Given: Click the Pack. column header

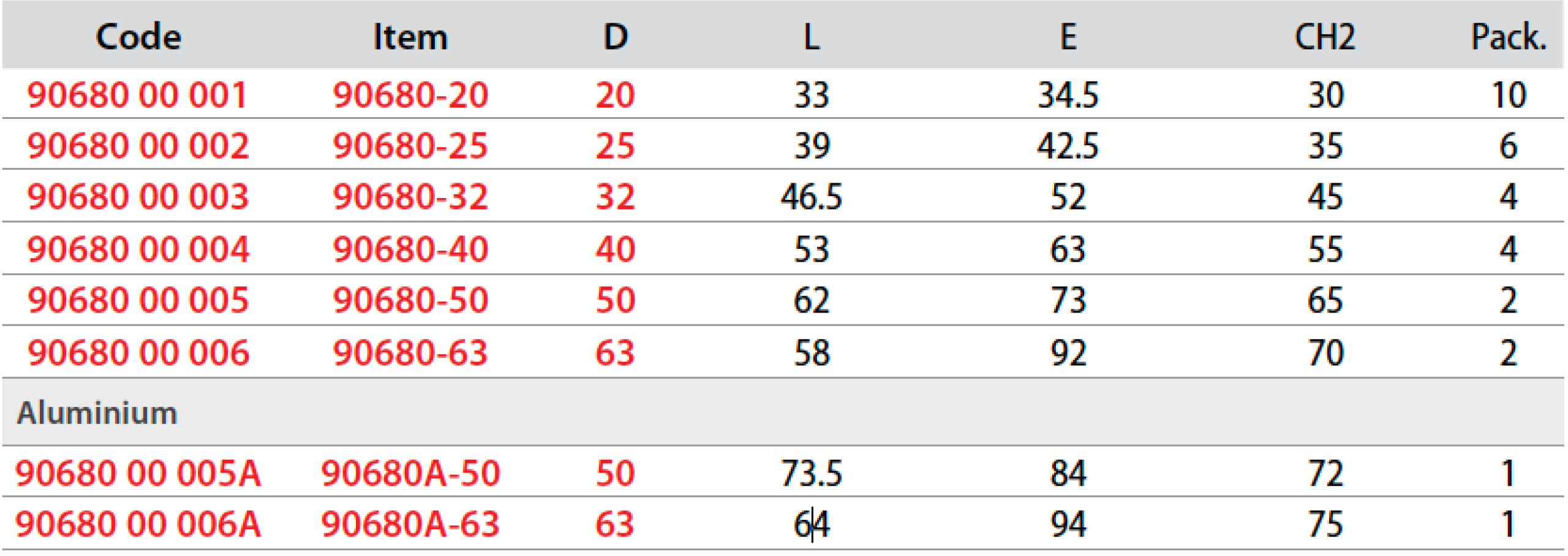Looking at the screenshot, I should click(x=1508, y=37).
